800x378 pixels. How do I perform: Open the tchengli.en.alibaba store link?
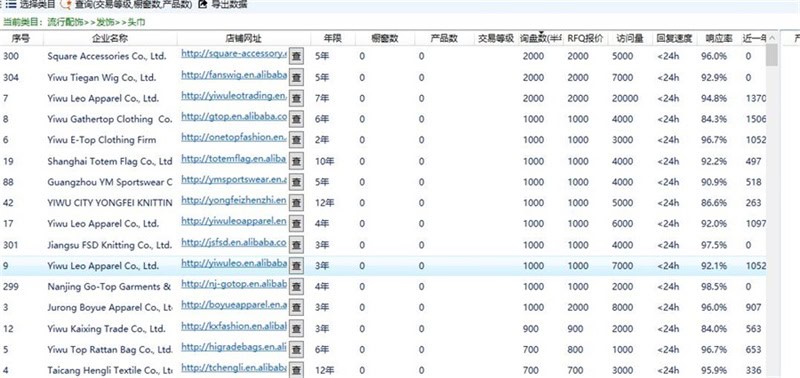(234, 368)
